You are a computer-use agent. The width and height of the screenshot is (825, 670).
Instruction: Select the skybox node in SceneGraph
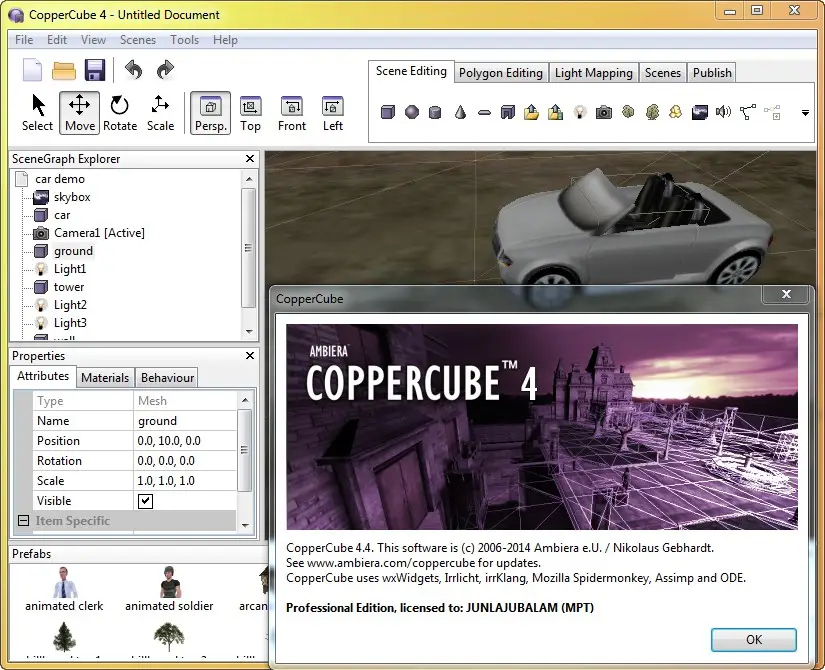(x=72, y=197)
